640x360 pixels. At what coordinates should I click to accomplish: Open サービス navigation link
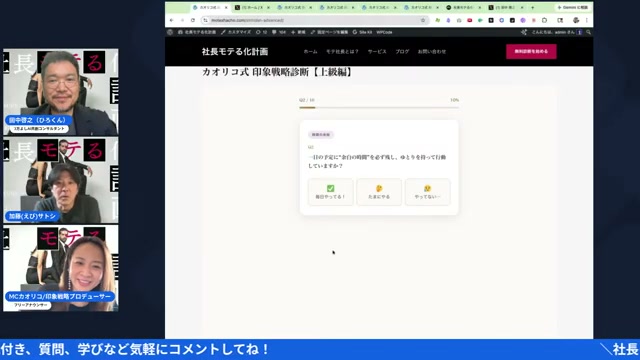pyautogui.click(x=377, y=51)
